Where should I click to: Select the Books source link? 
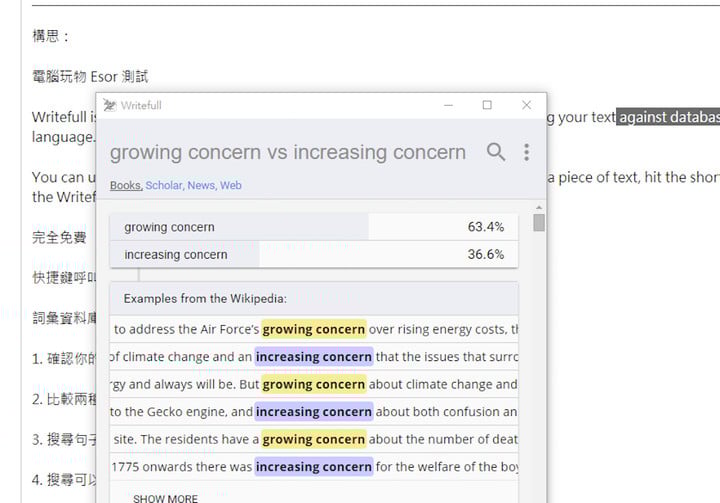[x=126, y=186]
